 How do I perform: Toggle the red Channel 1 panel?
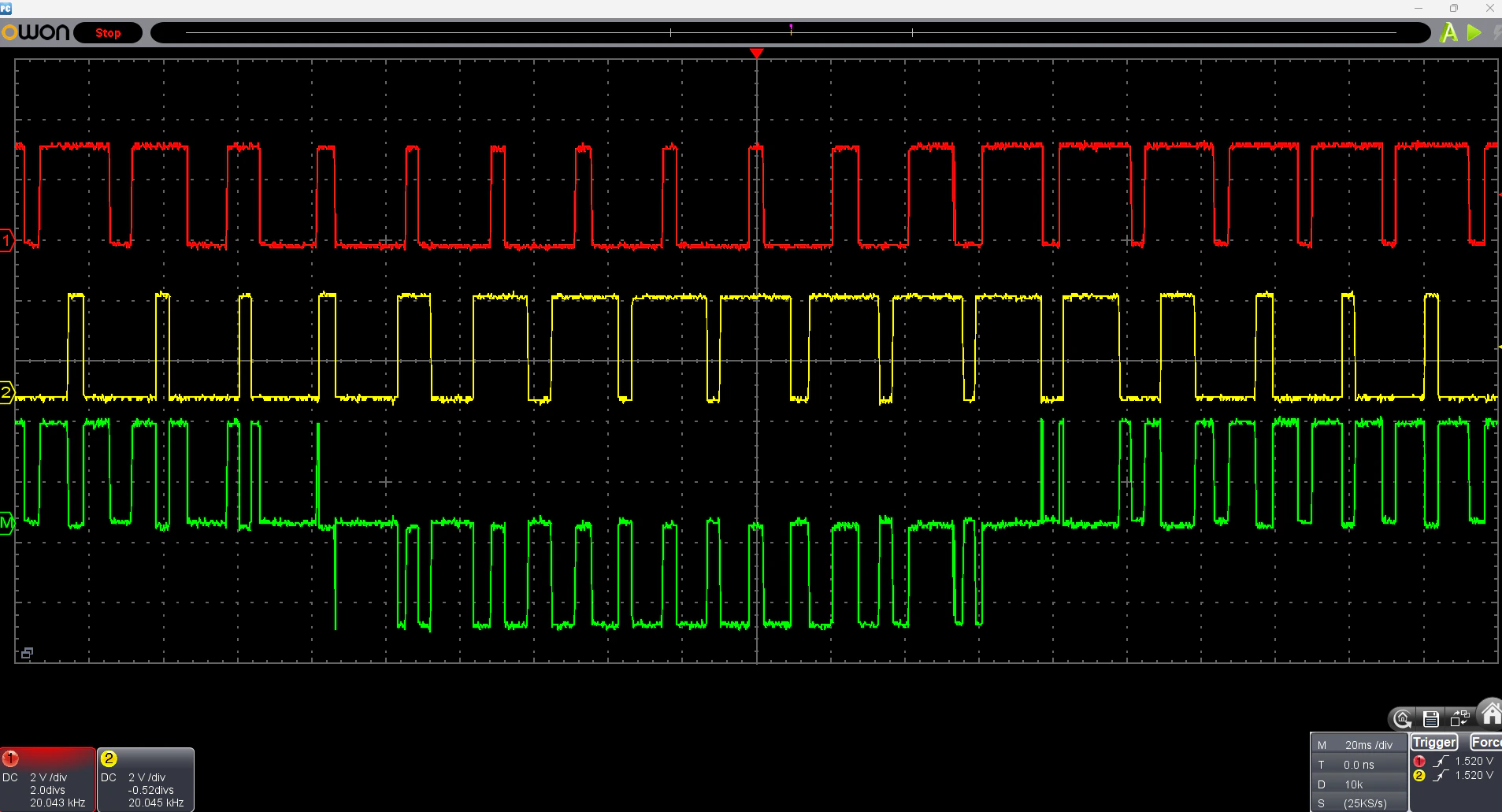point(47,780)
